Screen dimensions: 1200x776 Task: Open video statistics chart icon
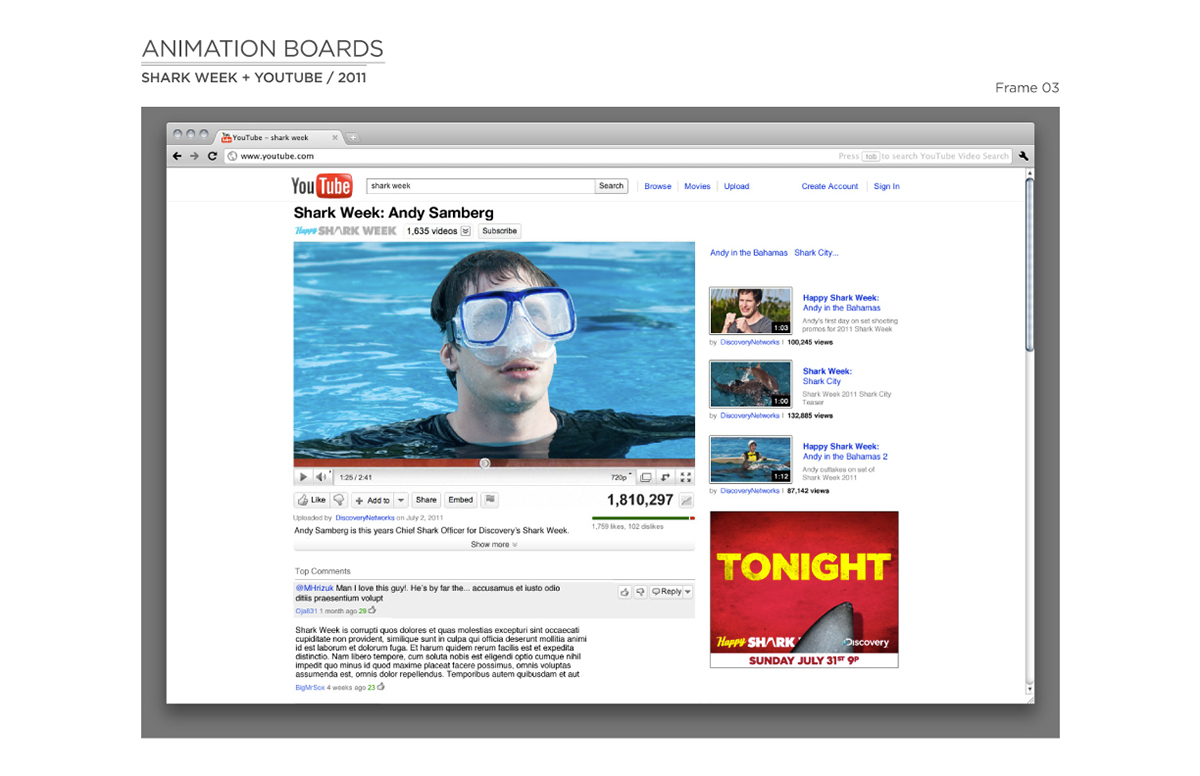point(687,501)
